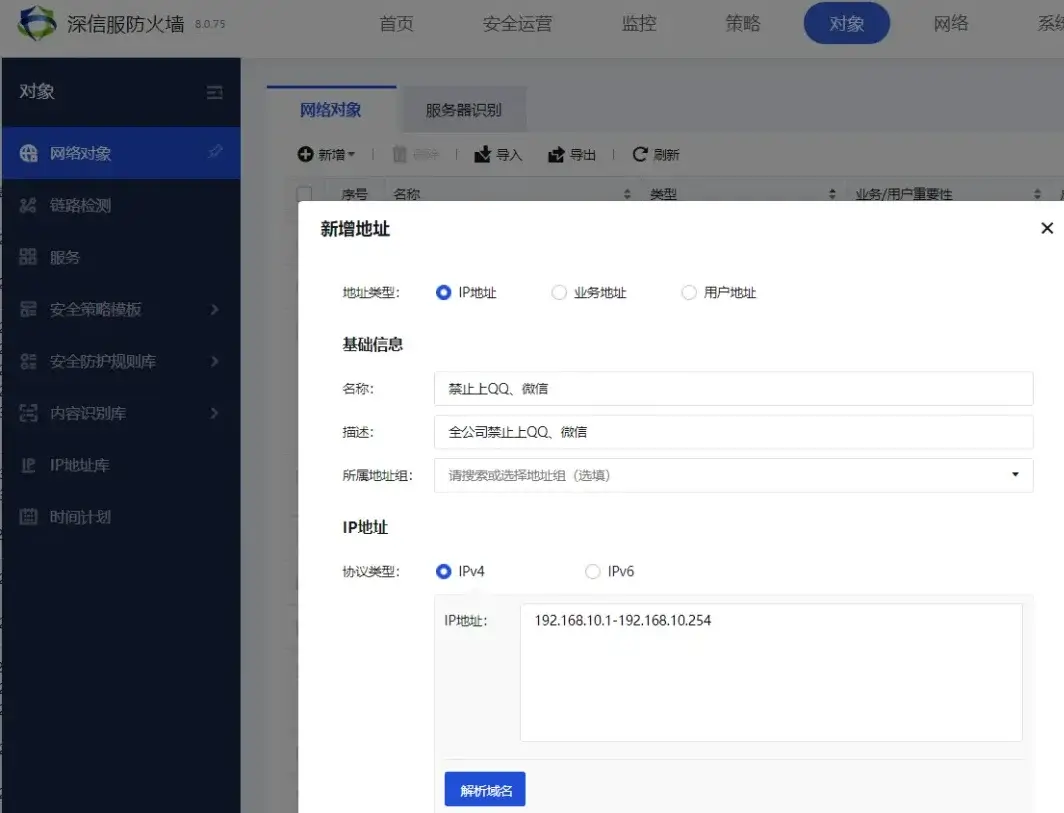Sort by the 名称 column arrows
Viewport: 1064px width, 813px height.
coord(627,194)
